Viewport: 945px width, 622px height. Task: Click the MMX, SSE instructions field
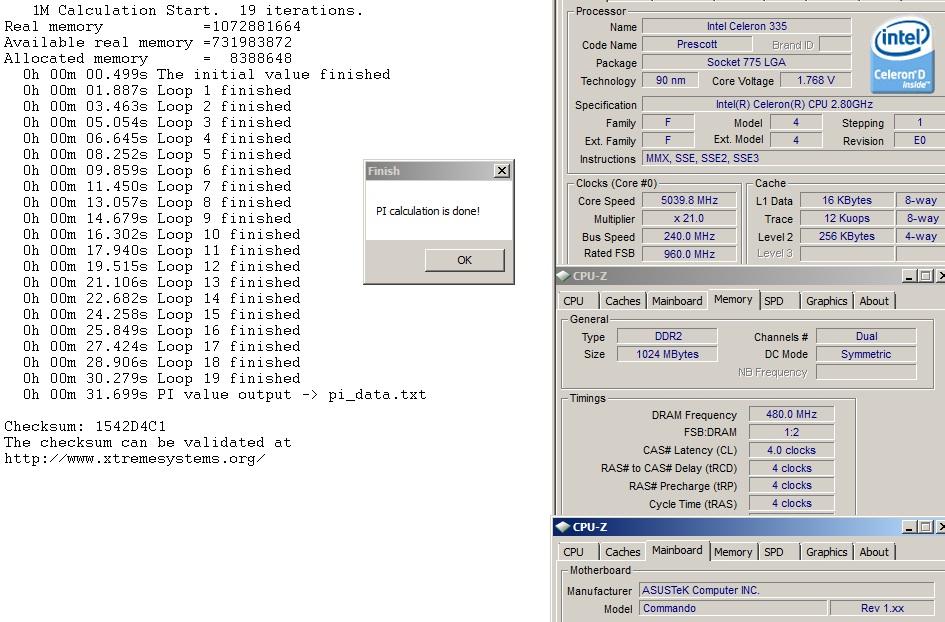[x=794, y=159]
